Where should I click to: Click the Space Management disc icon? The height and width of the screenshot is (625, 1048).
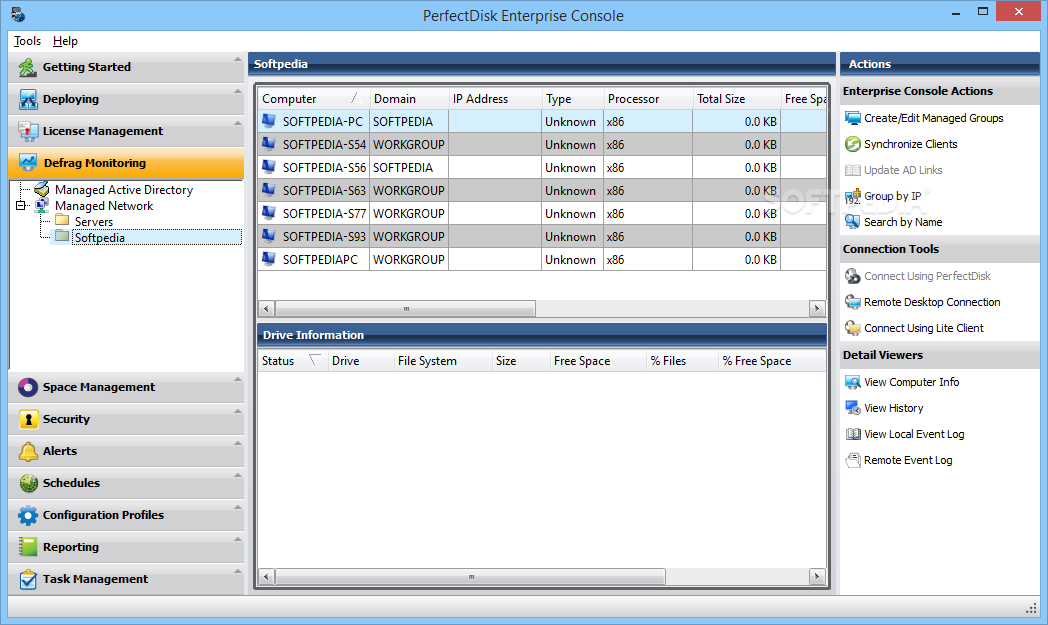[x=27, y=387]
